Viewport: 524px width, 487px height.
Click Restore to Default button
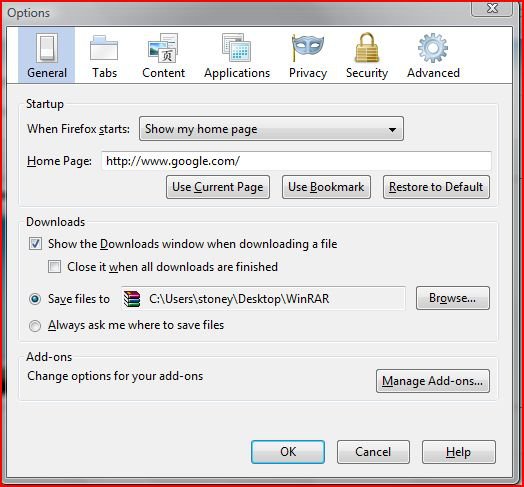[436, 187]
